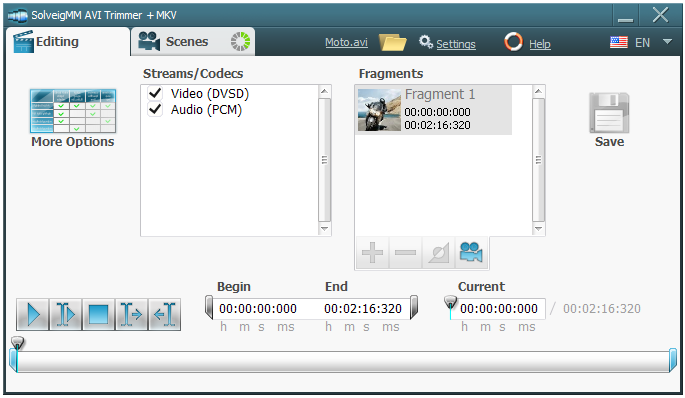The image size is (685, 398).
Task: Start playback with the Play button
Action: [x=33, y=314]
